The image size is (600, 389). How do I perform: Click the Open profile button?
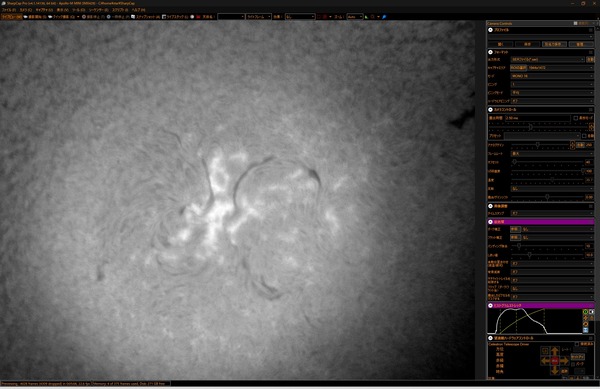pos(501,44)
